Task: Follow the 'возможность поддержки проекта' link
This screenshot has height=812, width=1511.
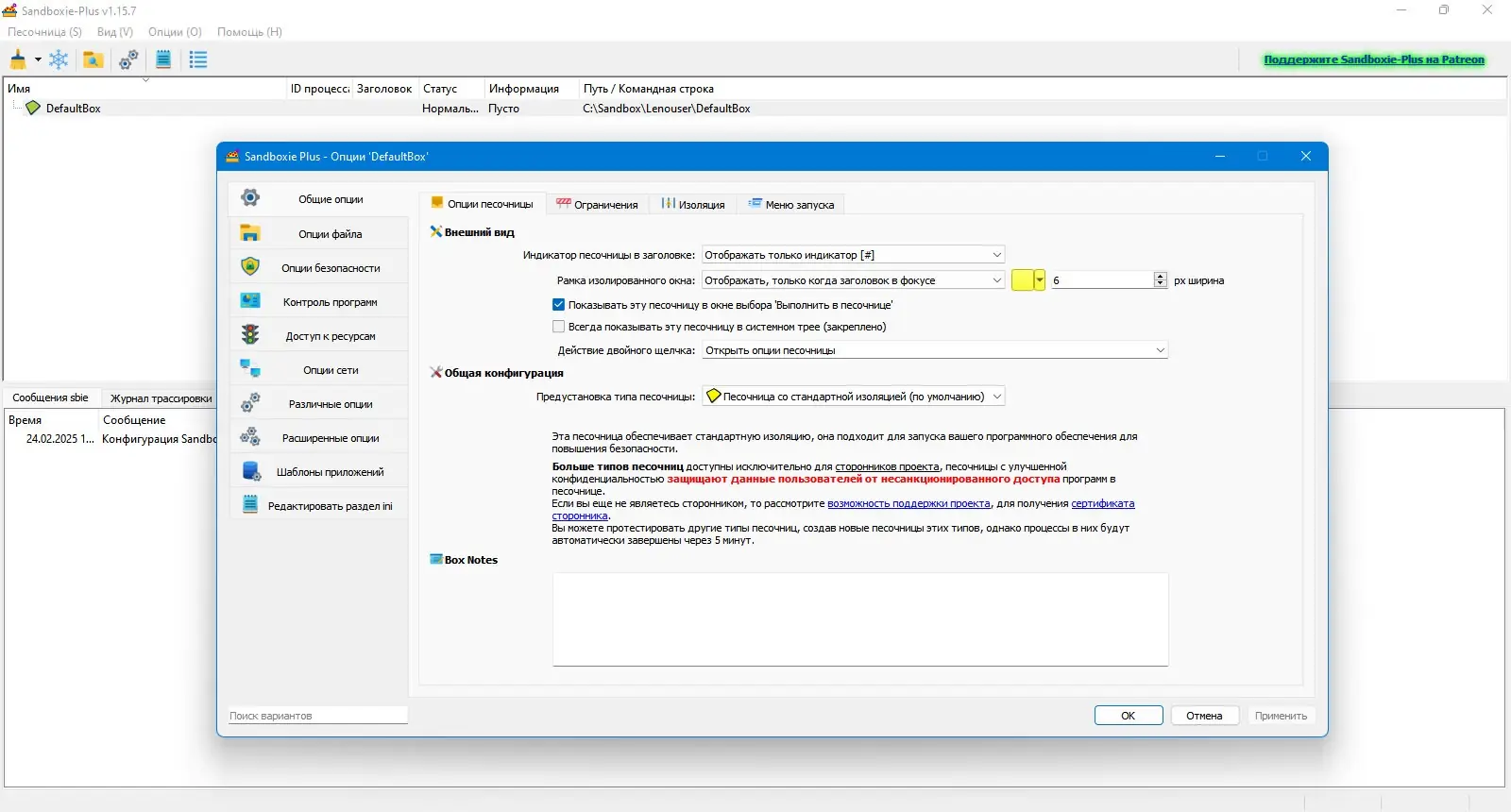Action: pos(908,503)
